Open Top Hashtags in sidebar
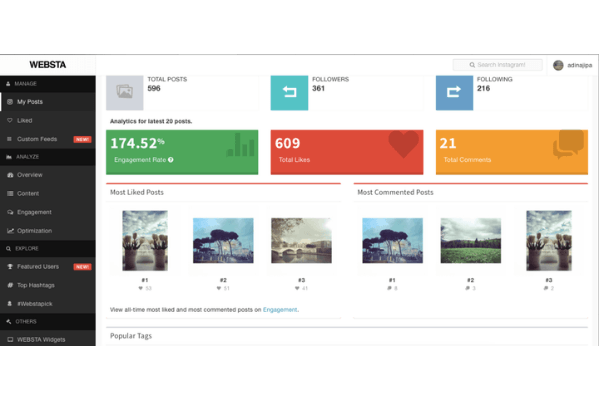The image size is (600, 400). pyautogui.click(x=48, y=285)
